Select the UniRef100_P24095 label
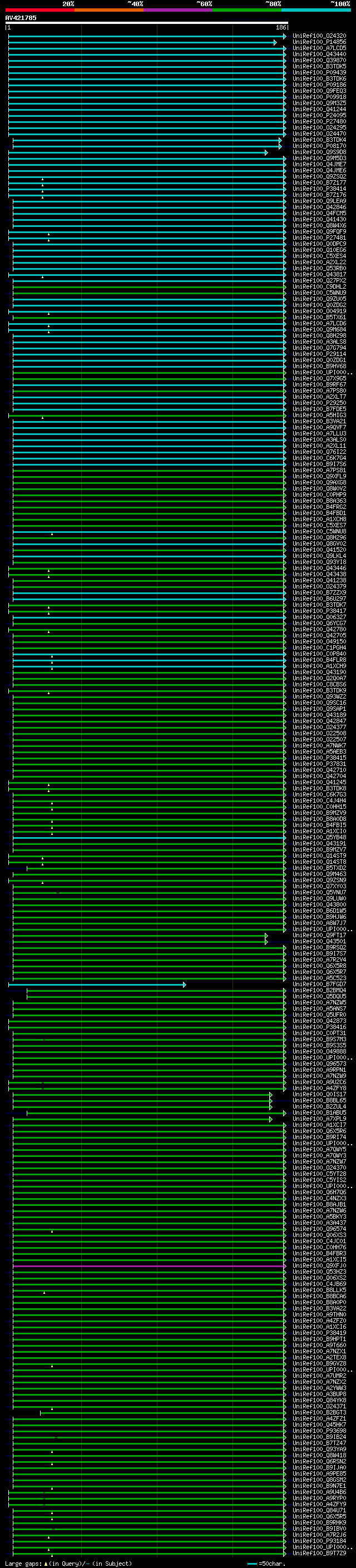The image size is (356, 1568). pos(319,116)
